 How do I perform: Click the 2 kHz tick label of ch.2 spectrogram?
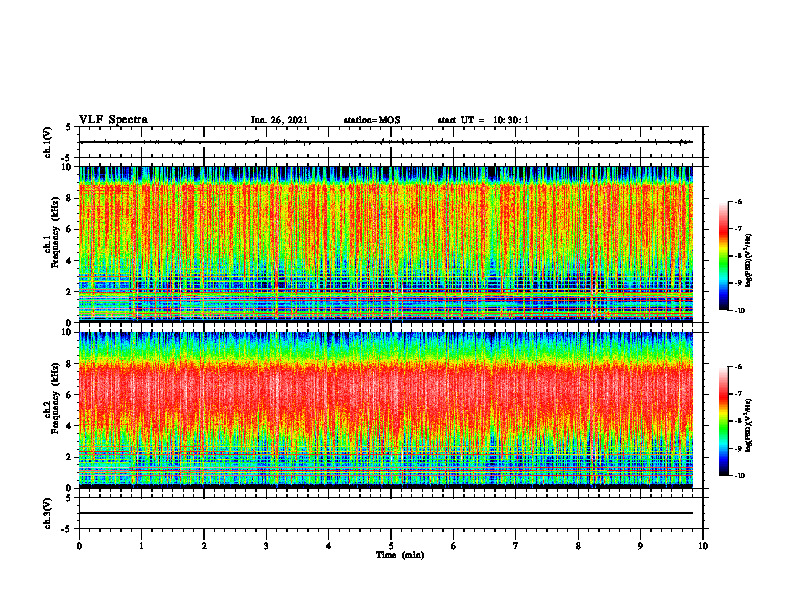point(70,457)
